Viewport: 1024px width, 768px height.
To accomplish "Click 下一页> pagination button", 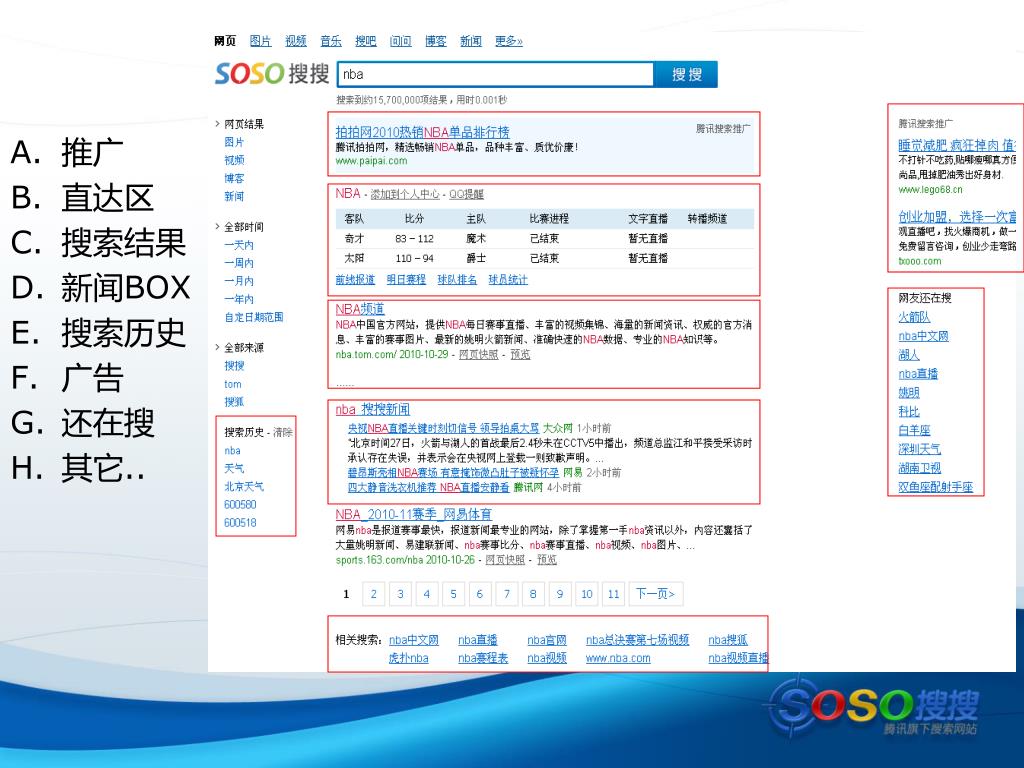I will pyautogui.click(x=656, y=594).
